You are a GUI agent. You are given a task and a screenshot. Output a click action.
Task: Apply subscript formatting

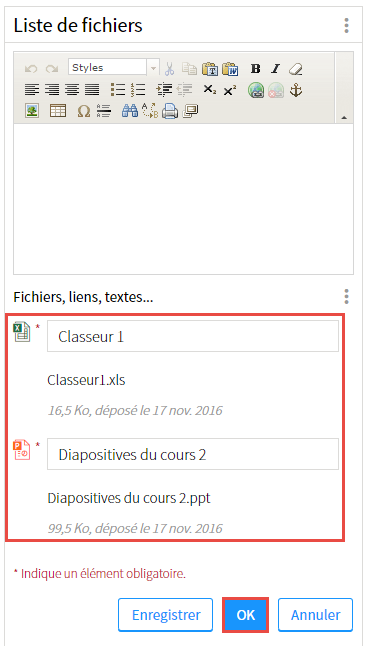point(210,90)
